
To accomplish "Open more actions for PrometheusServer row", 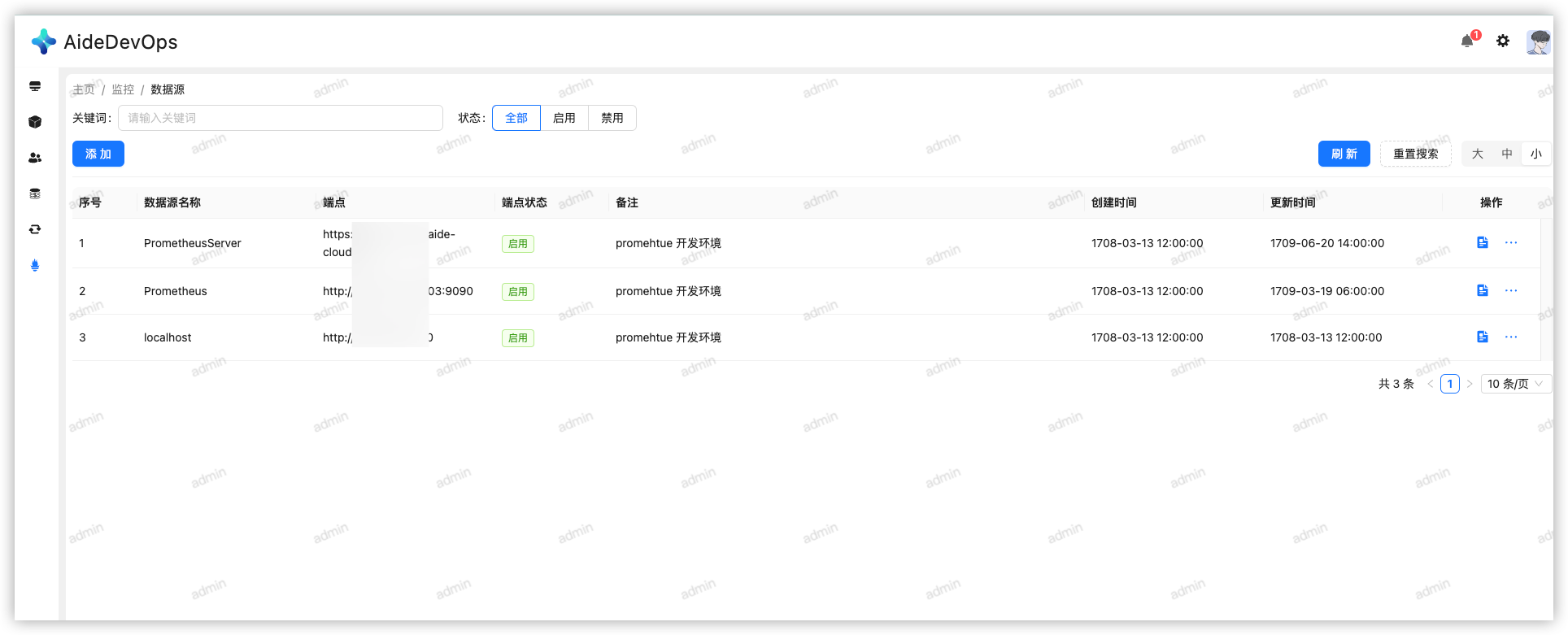I will [1511, 242].
